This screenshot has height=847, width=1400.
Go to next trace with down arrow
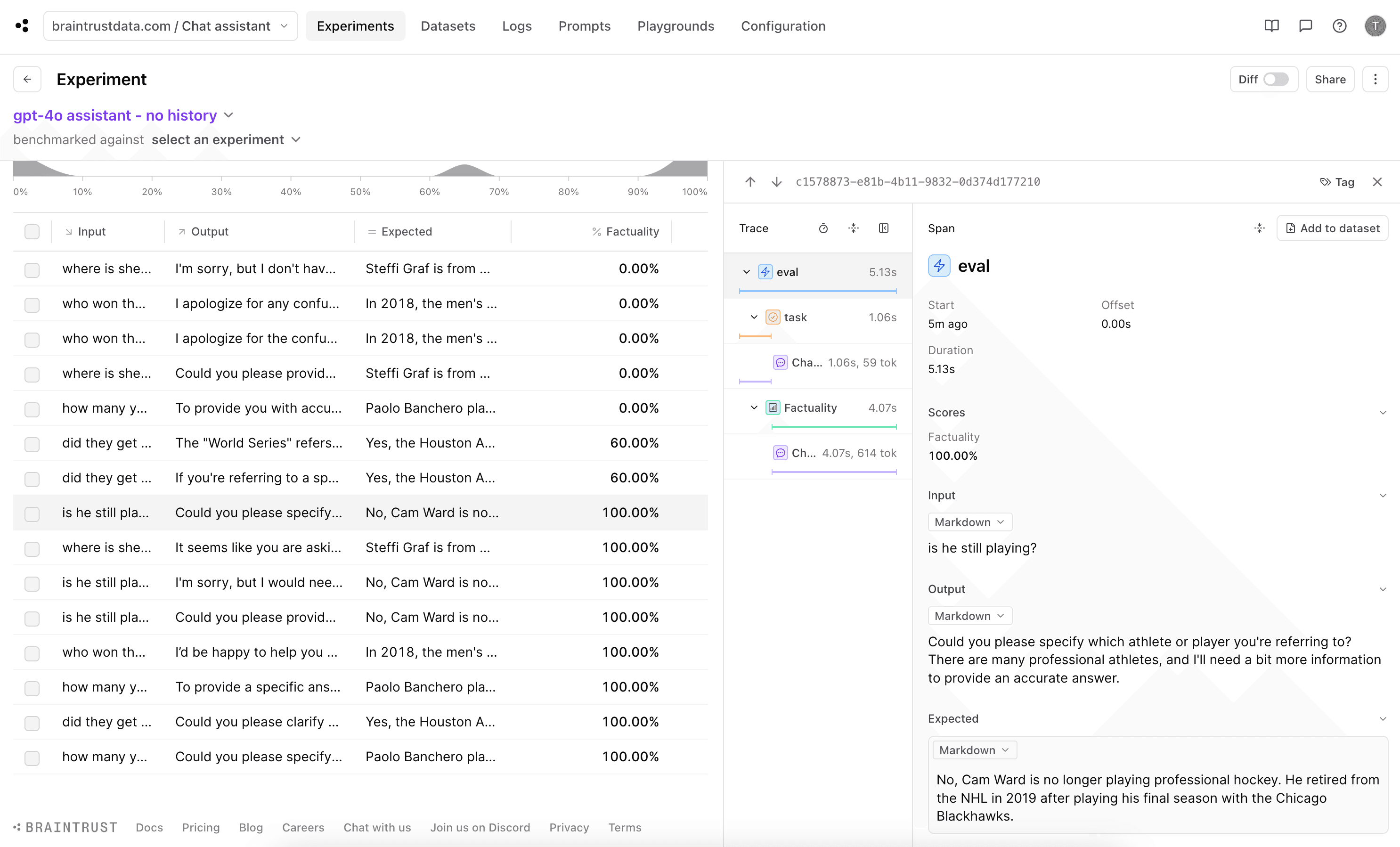[776, 182]
